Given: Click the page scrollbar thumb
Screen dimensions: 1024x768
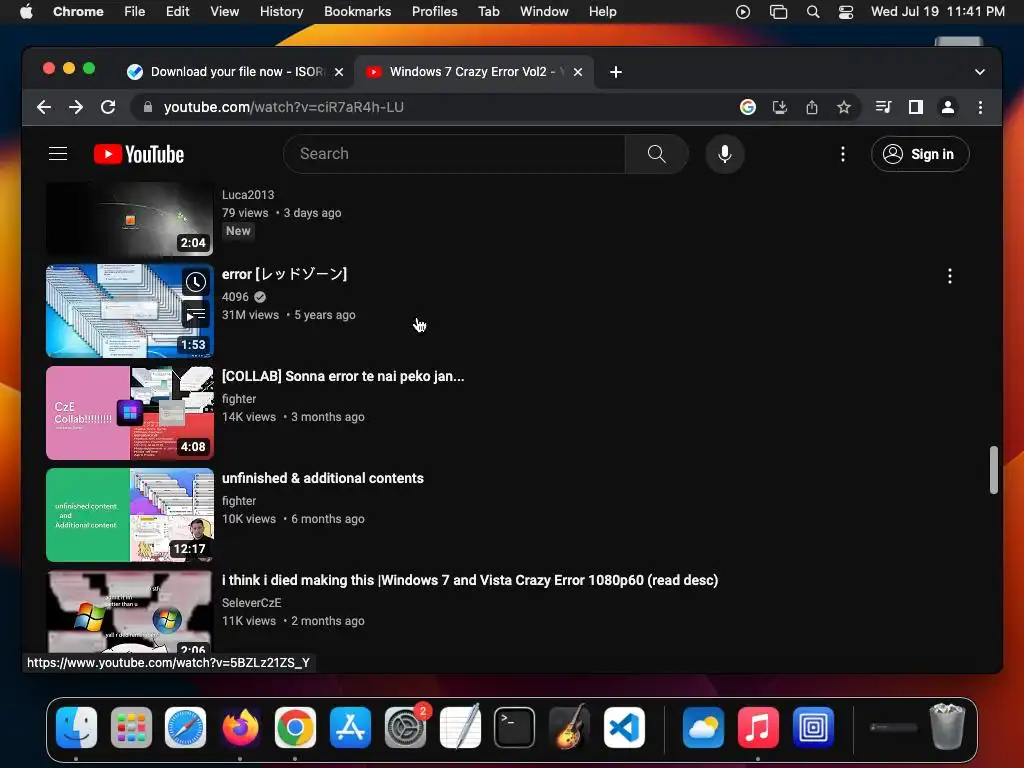Looking at the screenshot, I should pyautogui.click(x=993, y=470).
